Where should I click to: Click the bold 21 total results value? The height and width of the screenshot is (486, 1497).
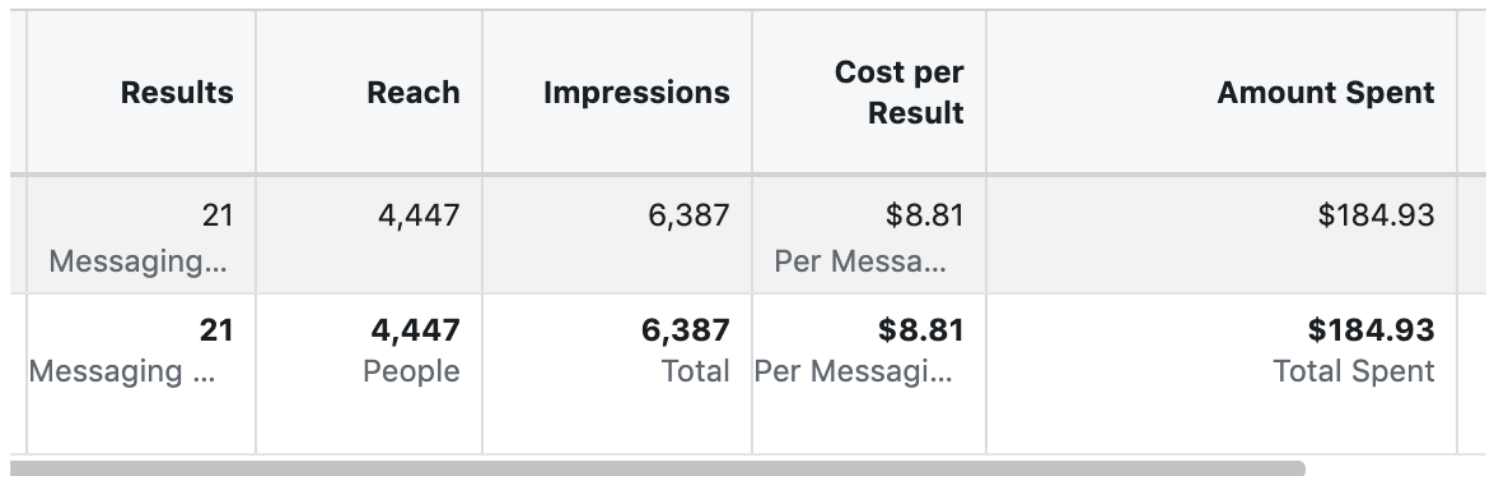pyautogui.click(x=216, y=330)
